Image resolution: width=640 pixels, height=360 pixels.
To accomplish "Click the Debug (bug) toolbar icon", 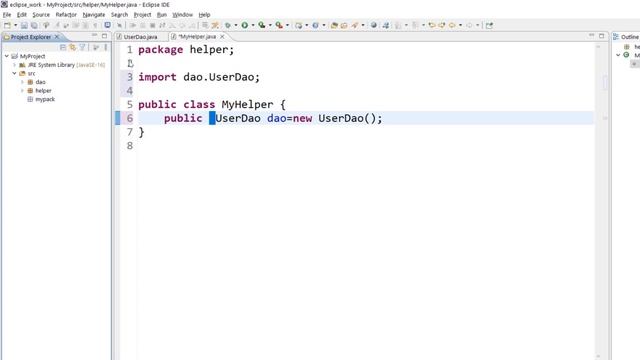I will click(x=227, y=25).
